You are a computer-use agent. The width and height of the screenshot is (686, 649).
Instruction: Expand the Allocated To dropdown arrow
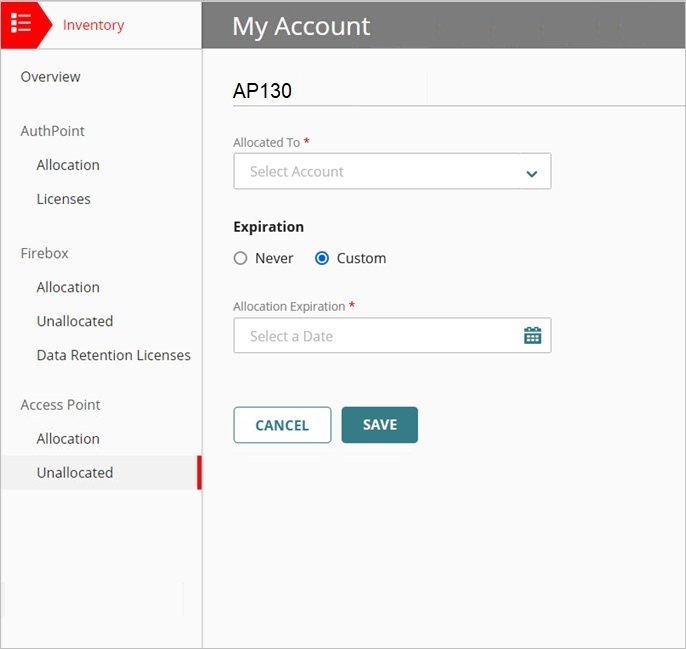[x=531, y=173]
